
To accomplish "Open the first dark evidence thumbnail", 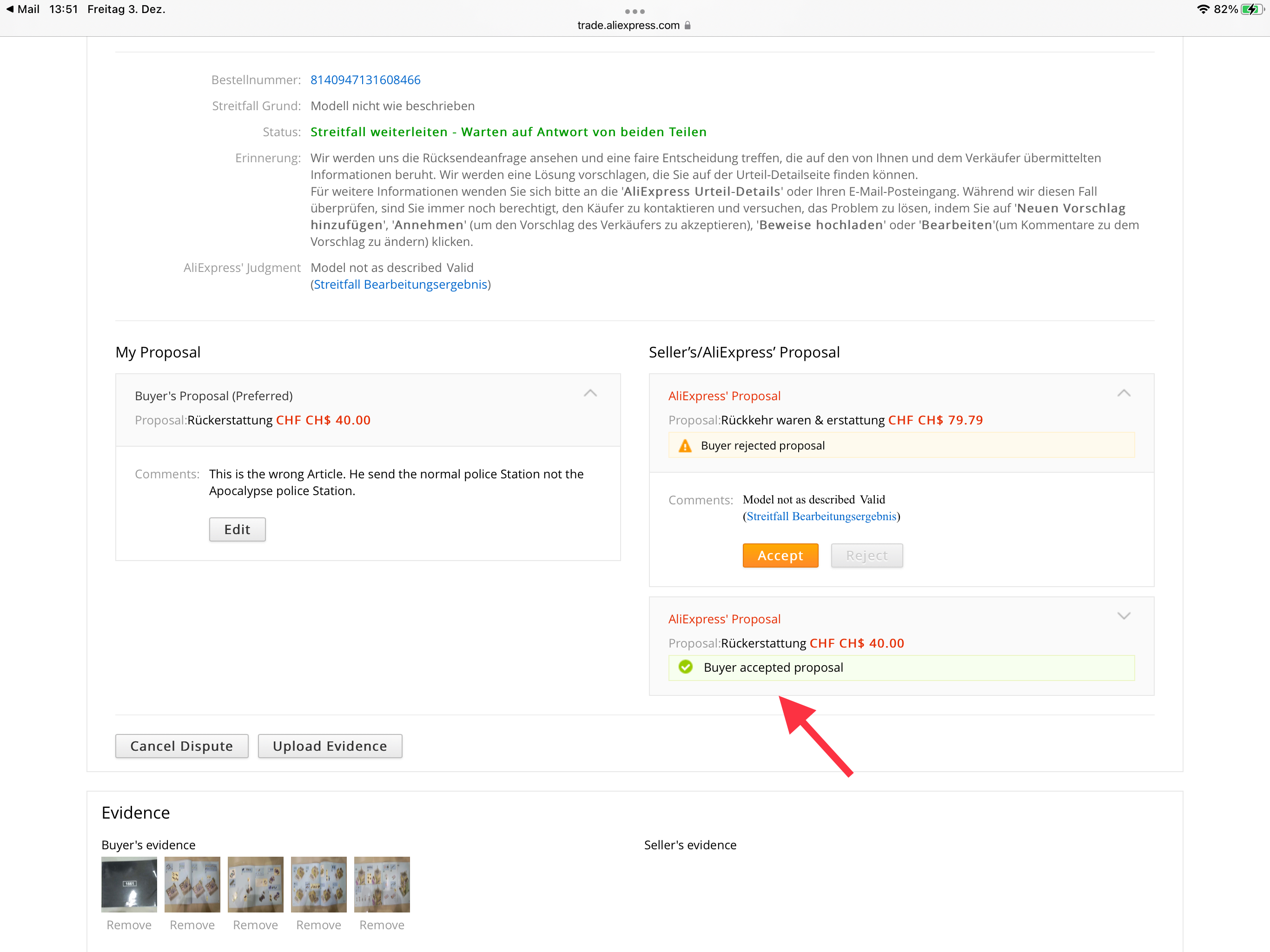I will click(x=129, y=884).
